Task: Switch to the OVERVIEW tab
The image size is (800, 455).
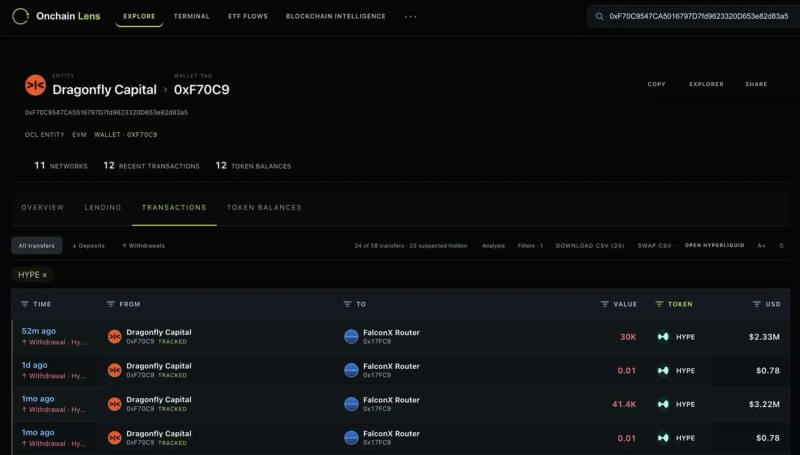Action: (x=43, y=208)
